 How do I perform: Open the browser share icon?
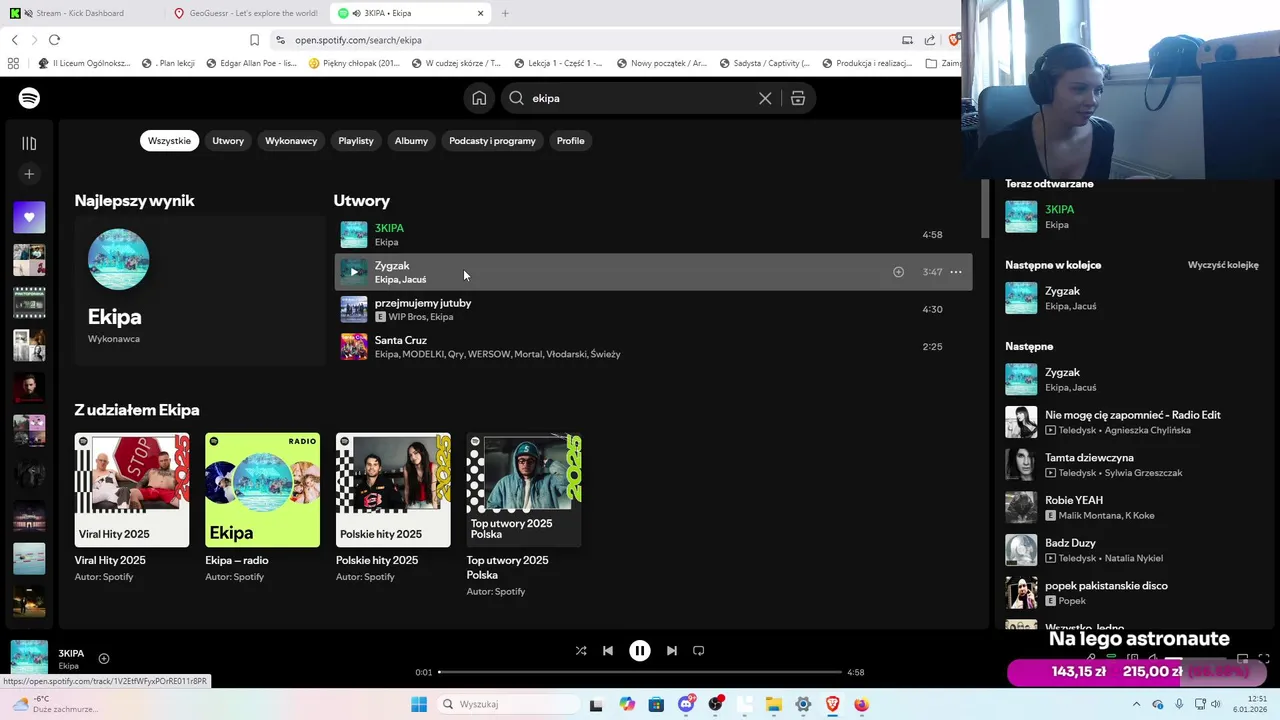pos(929,40)
